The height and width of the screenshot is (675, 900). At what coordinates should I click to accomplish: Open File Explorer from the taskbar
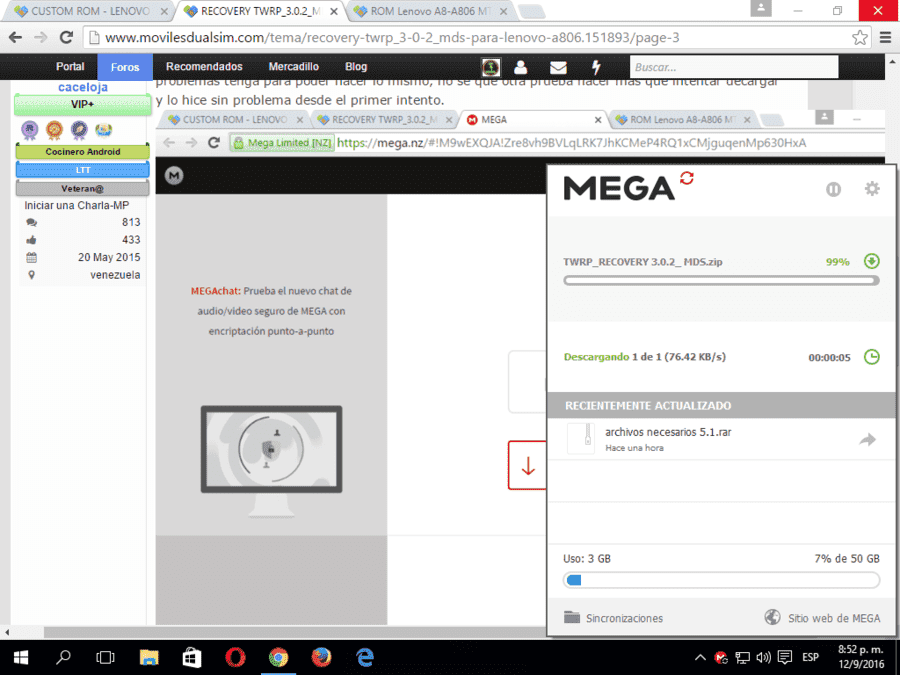coord(149,657)
